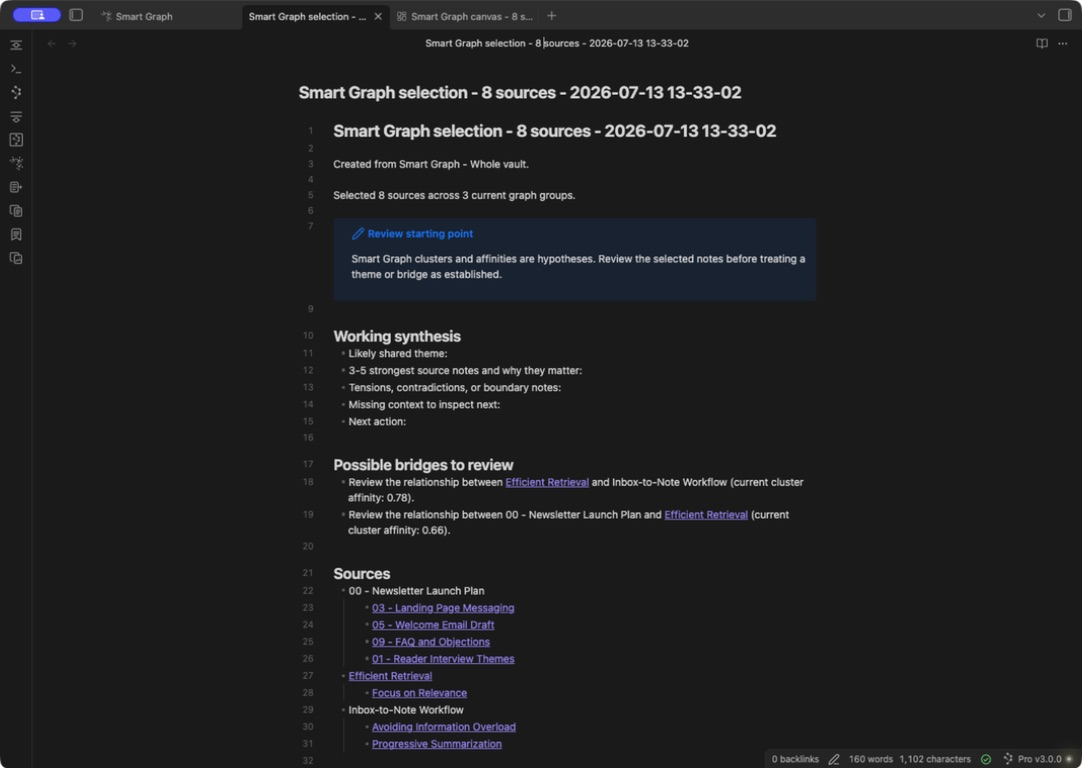Switch to reading view book icon
The height and width of the screenshot is (768, 1082).
(x=1042, y=43)
